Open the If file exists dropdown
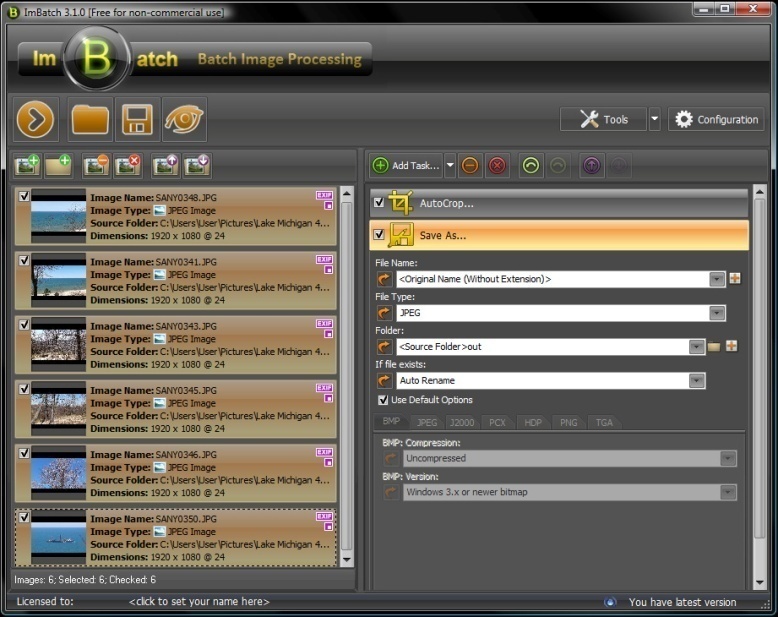Image resolution: width=778 pixels, height=617 pixels. [697, 381]
